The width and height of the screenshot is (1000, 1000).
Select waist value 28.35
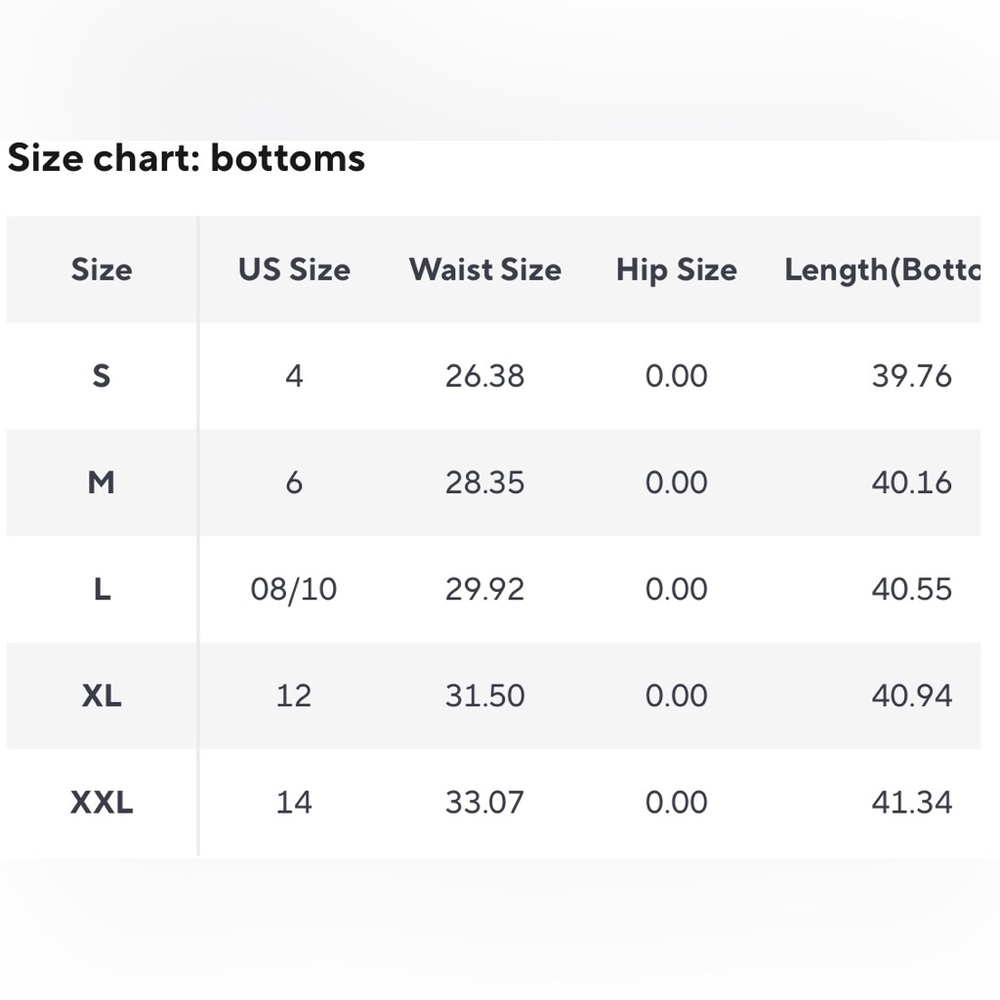pyautogui.click(x=485, y=483)
